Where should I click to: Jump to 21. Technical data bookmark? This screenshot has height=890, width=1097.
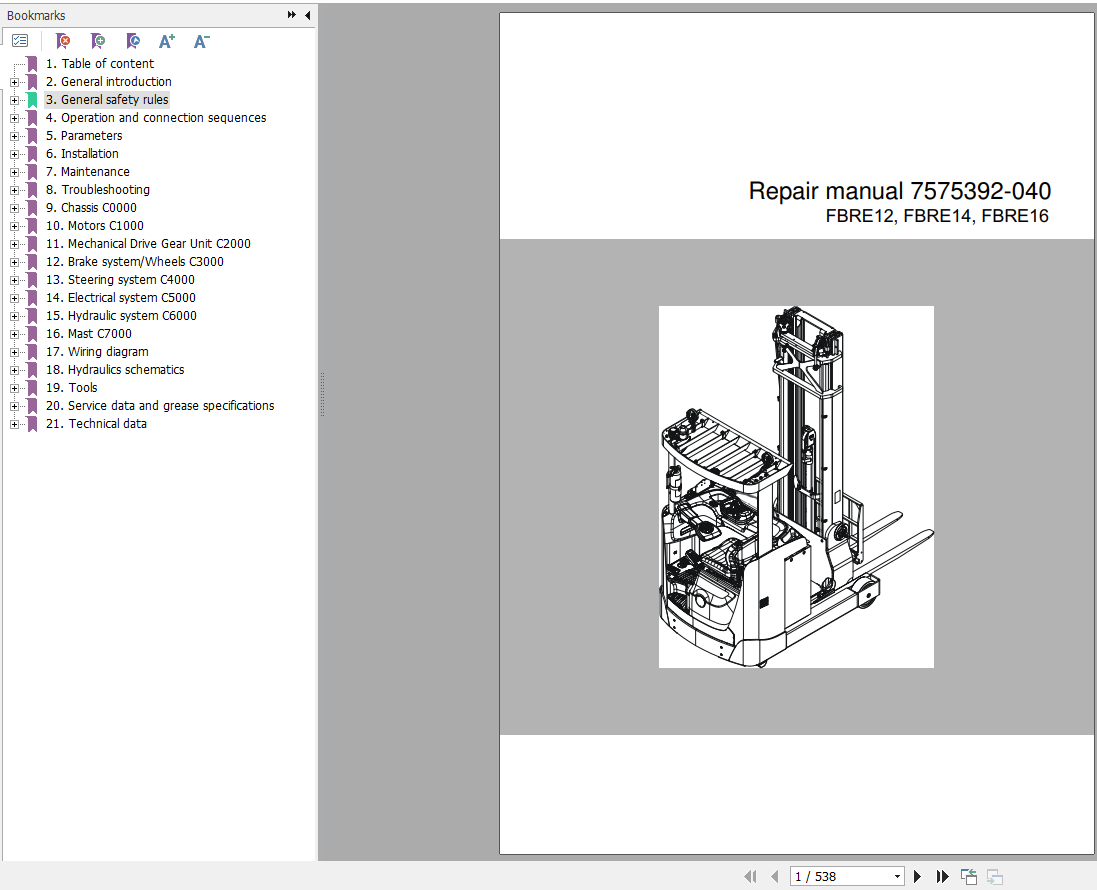pos(97,424)
